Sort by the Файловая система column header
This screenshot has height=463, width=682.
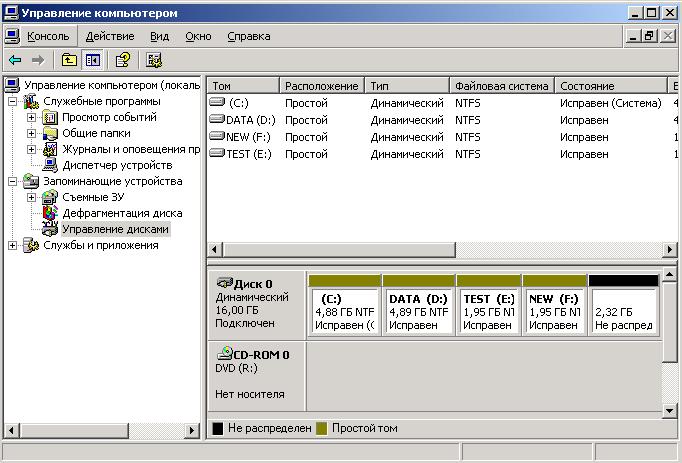coord(502,86)
